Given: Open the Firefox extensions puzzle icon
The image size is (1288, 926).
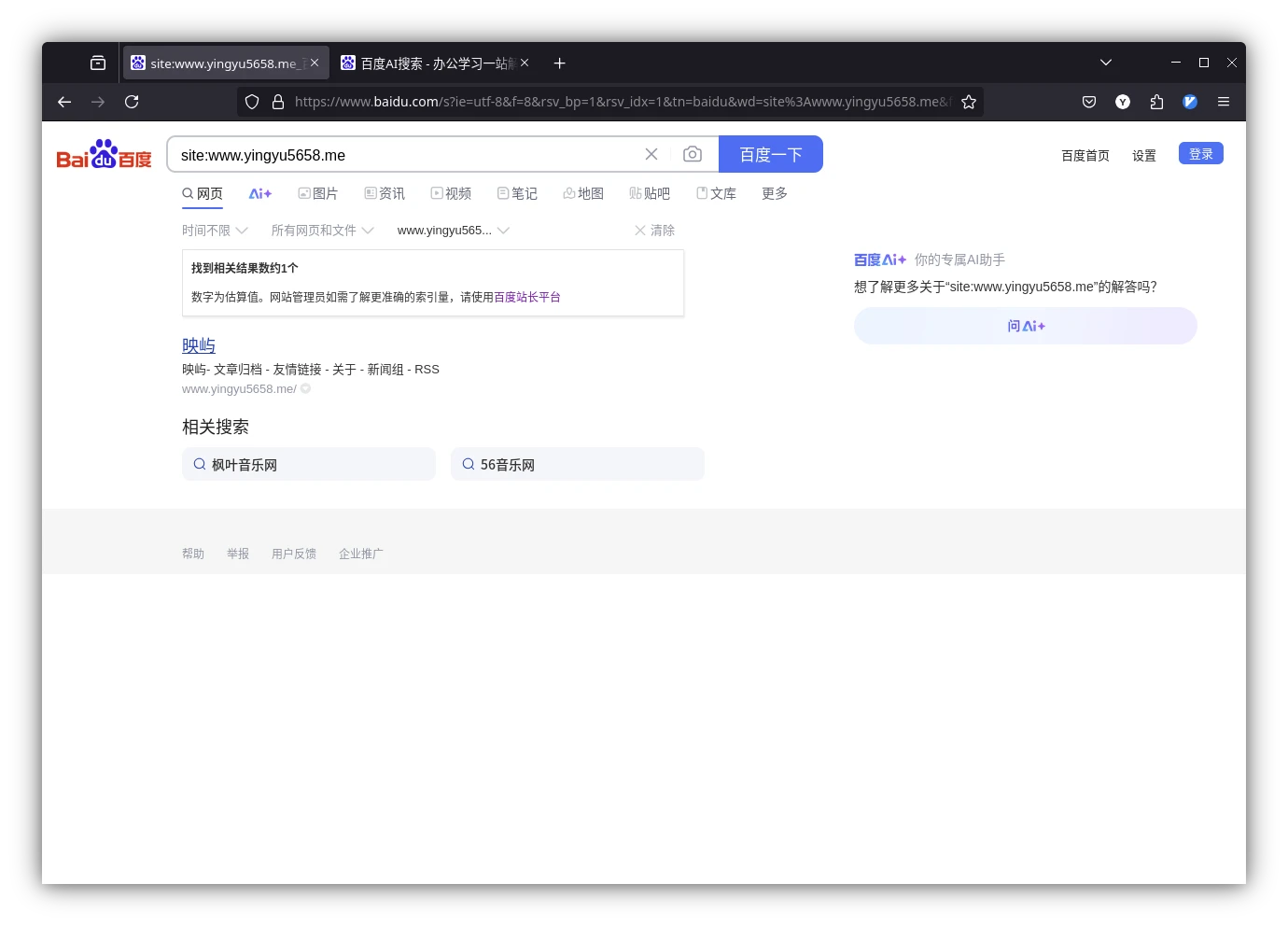Looking at the screenshot, I should 1156,102.
